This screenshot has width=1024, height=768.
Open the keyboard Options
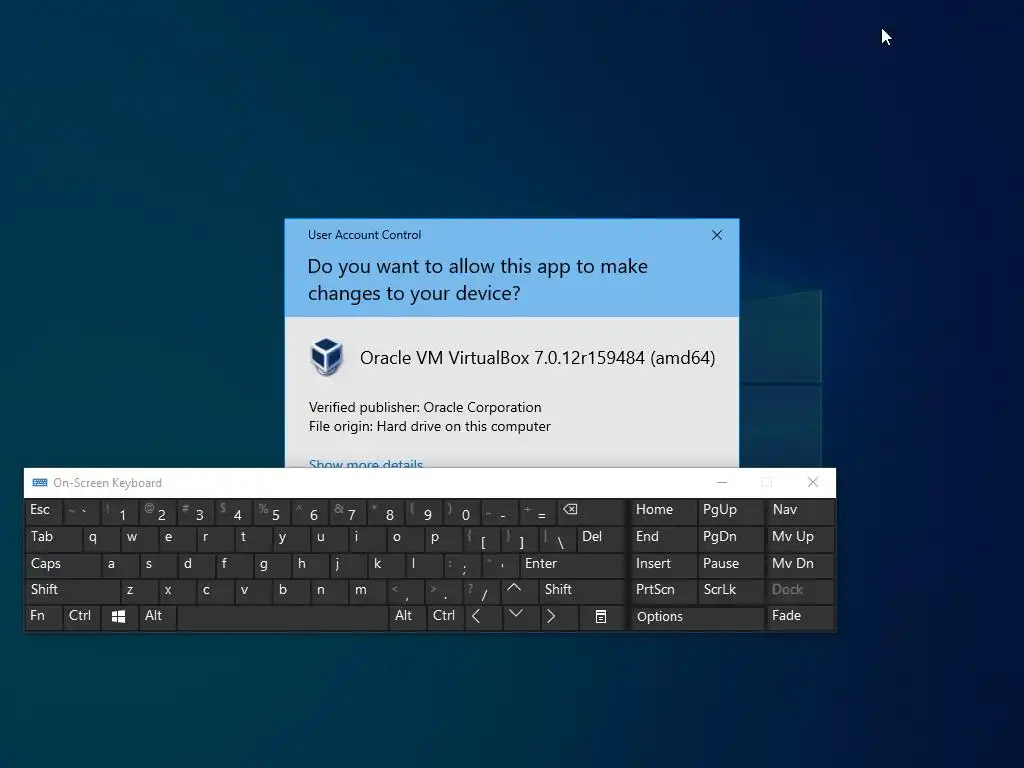[x=697, y=618]
